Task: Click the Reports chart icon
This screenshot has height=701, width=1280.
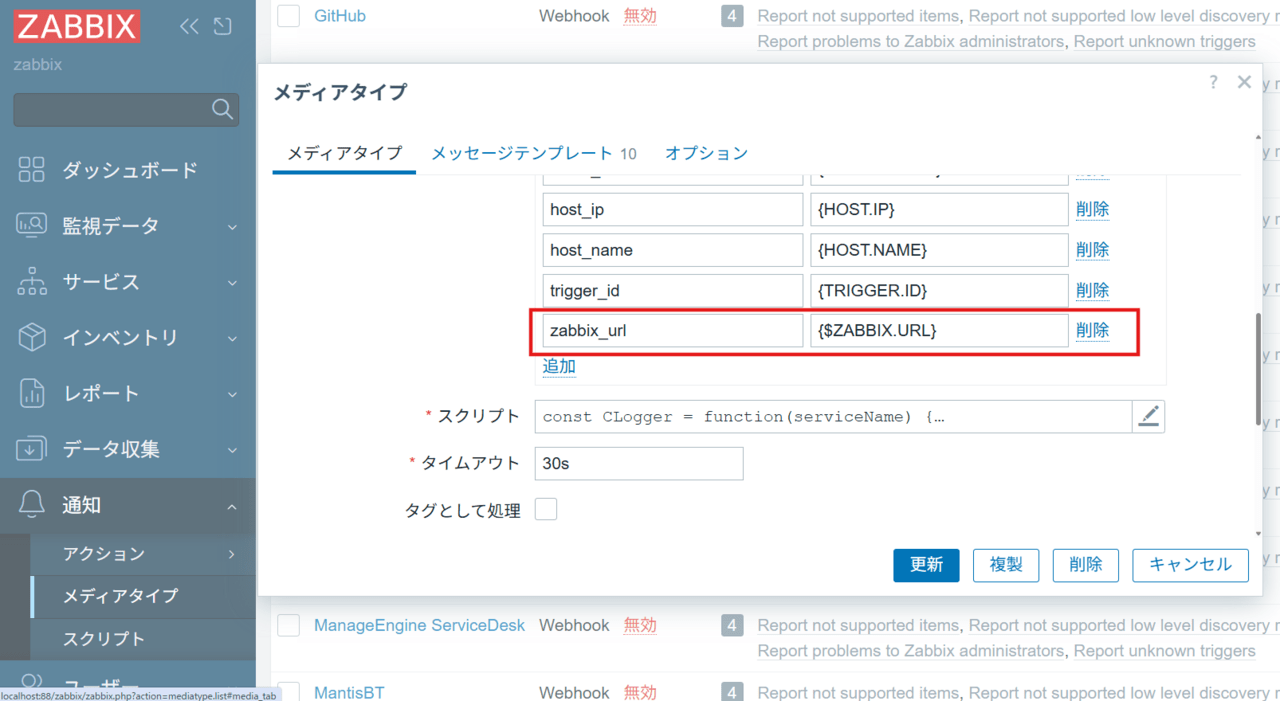Action: click(x=32, y=393)
